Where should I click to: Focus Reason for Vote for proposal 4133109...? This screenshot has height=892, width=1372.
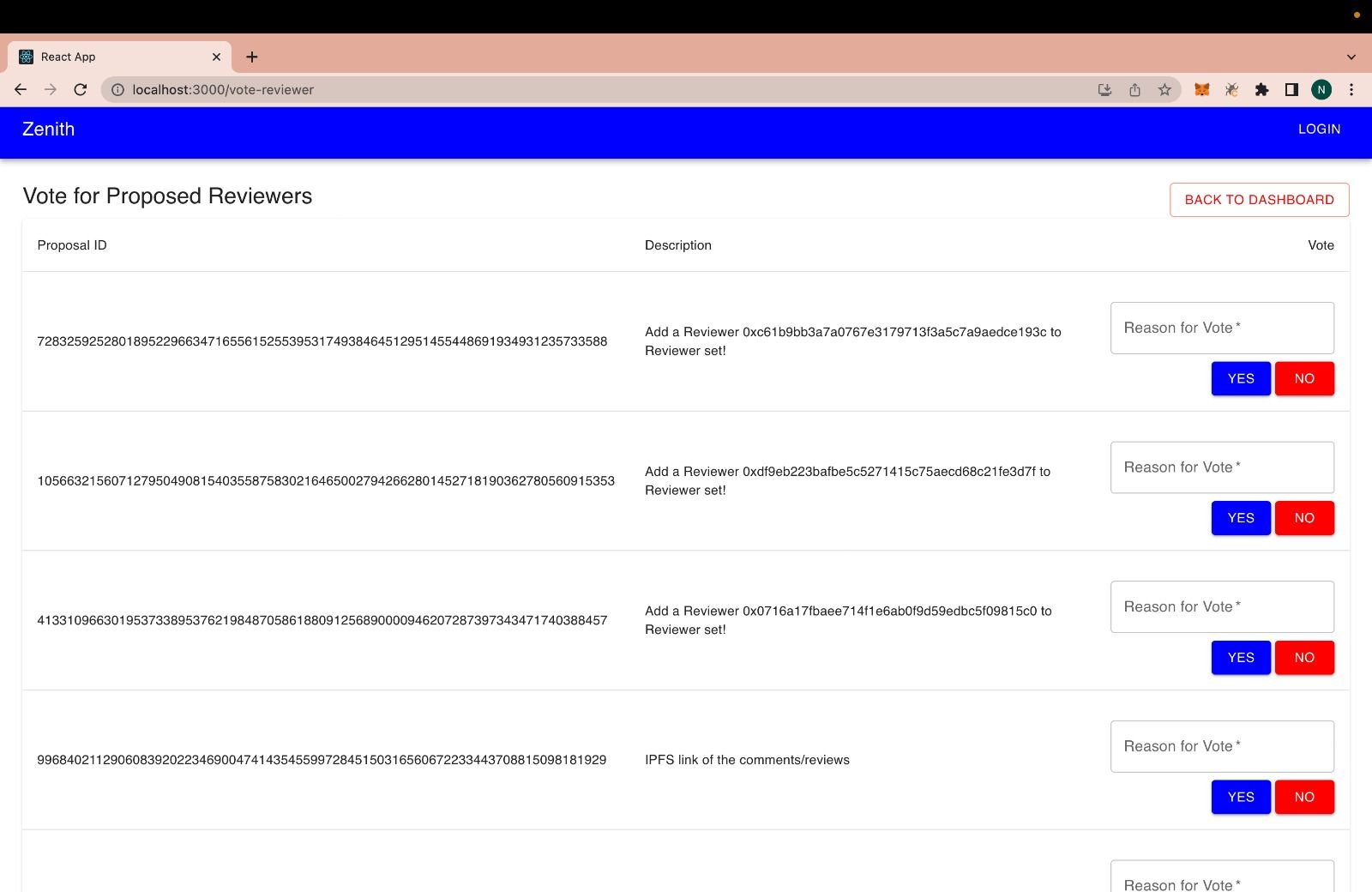[1222, 606]
